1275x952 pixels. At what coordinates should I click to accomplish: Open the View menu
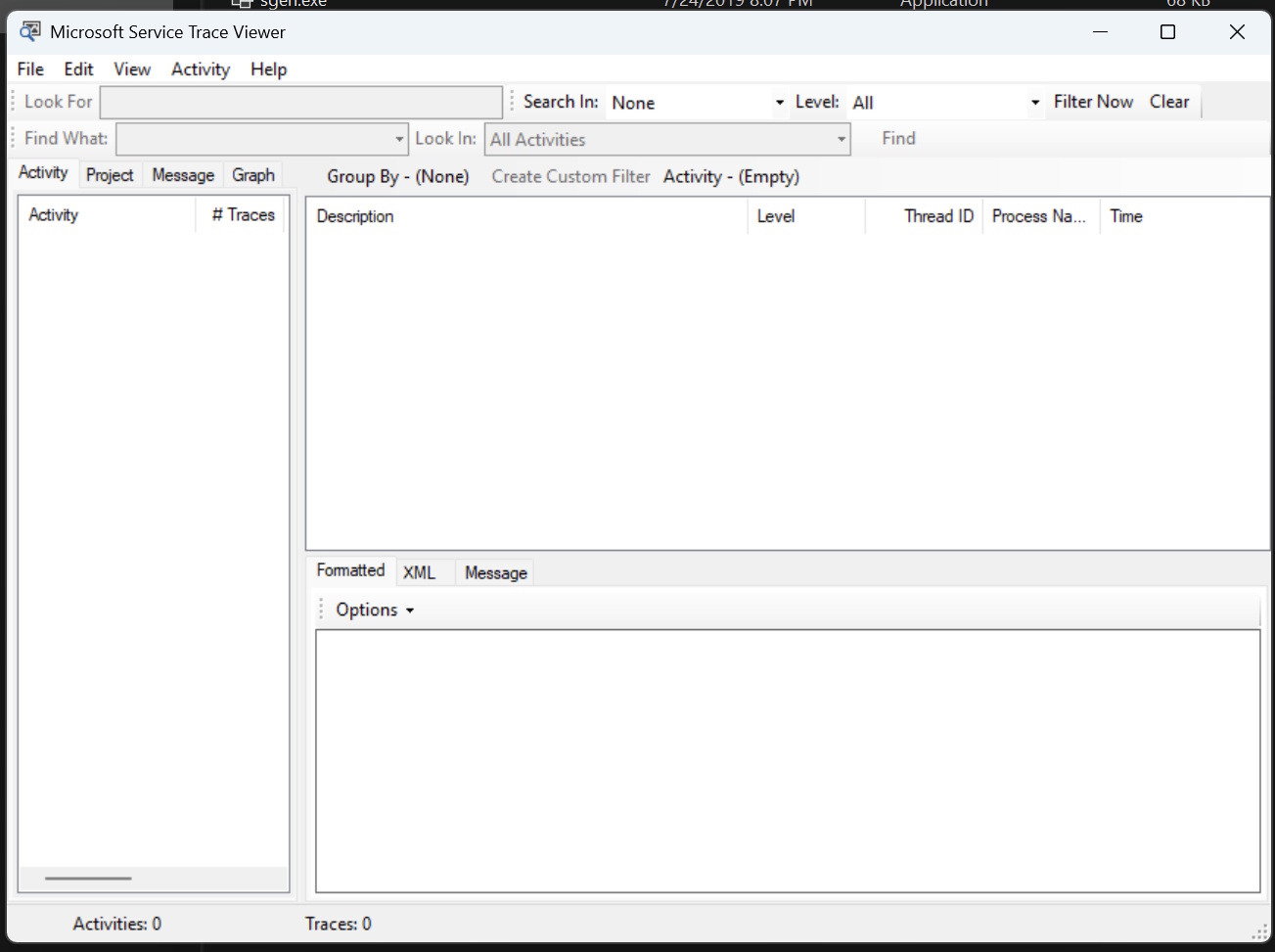click(x=132, y=69)
